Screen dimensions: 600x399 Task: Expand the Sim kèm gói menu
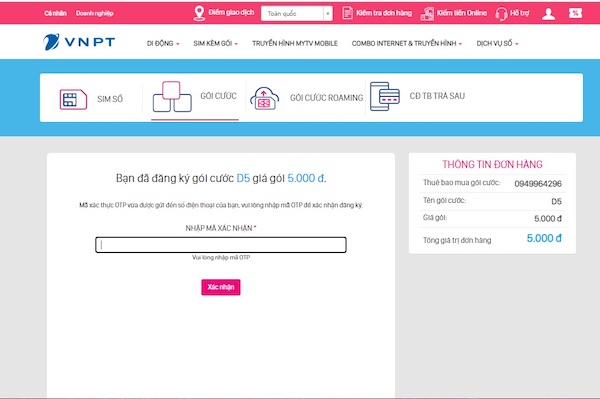tap(215, 44)
